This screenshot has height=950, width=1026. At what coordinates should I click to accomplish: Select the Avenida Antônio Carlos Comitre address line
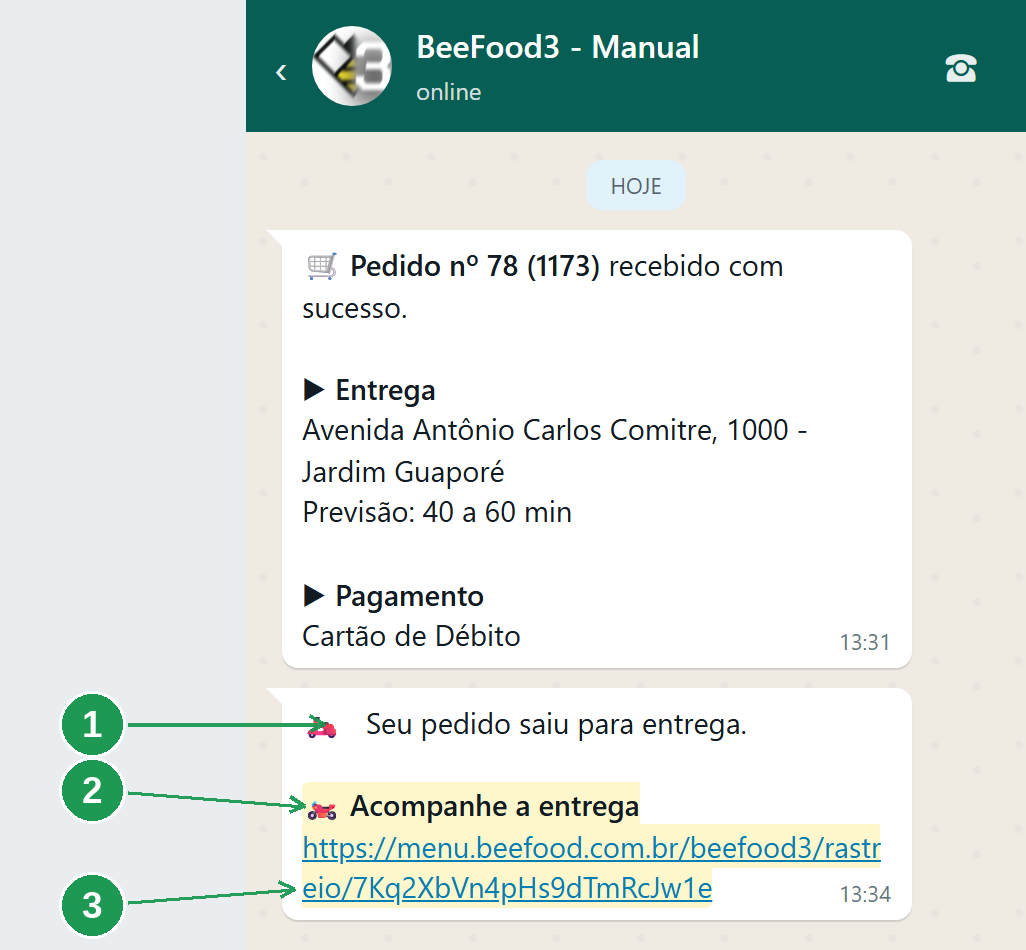[555, 431]
